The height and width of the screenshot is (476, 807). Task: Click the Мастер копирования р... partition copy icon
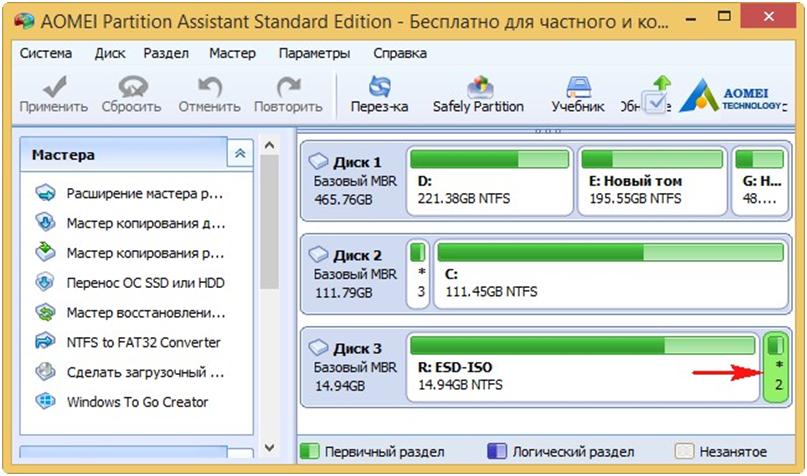point(45,253)
